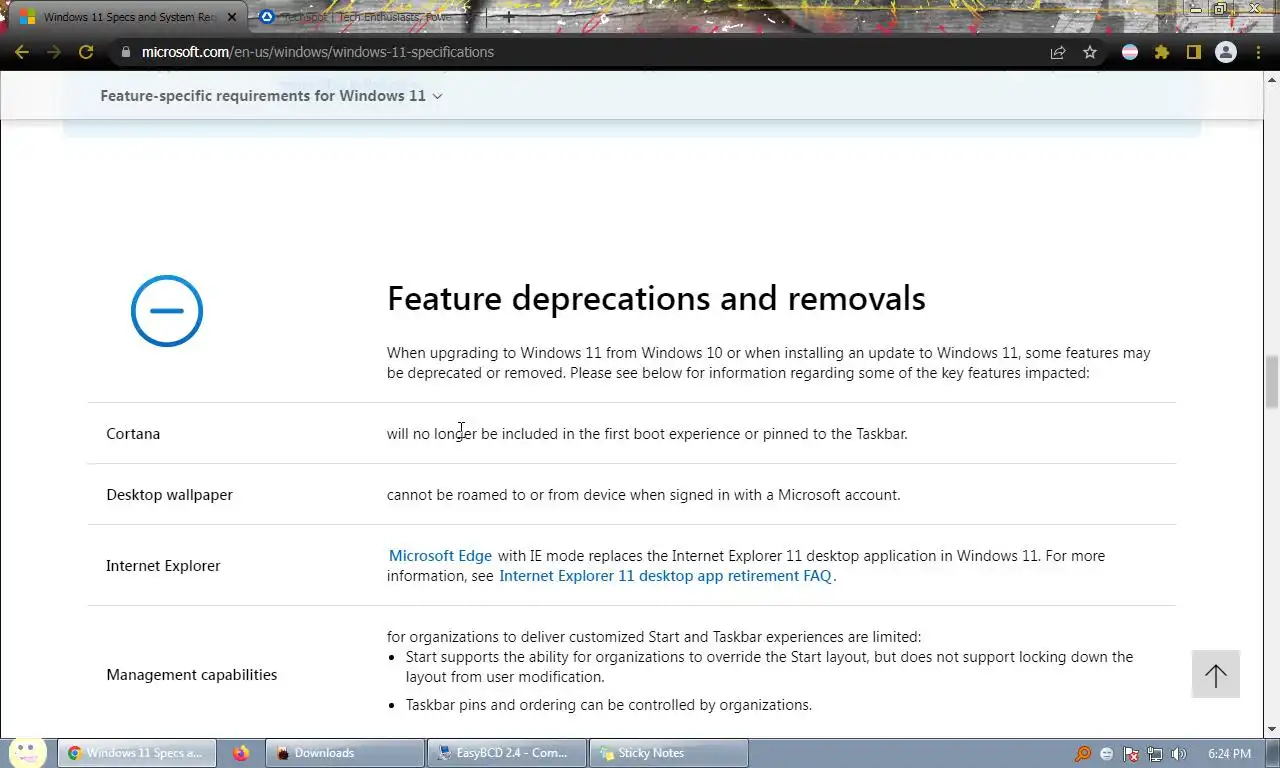
Task: Click the circled minus deprecations icon
Action: 167,311
